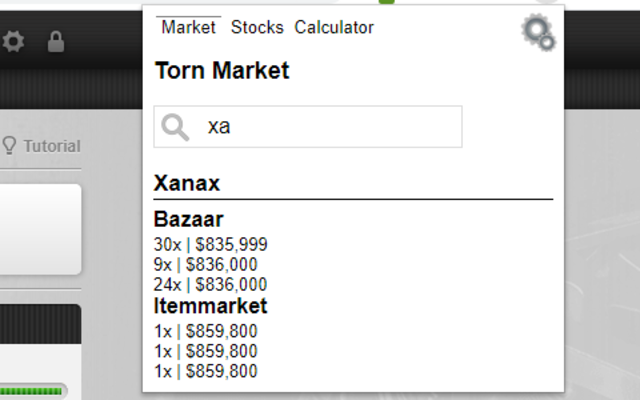Click the Bazaar section heading

pos(189,219)
